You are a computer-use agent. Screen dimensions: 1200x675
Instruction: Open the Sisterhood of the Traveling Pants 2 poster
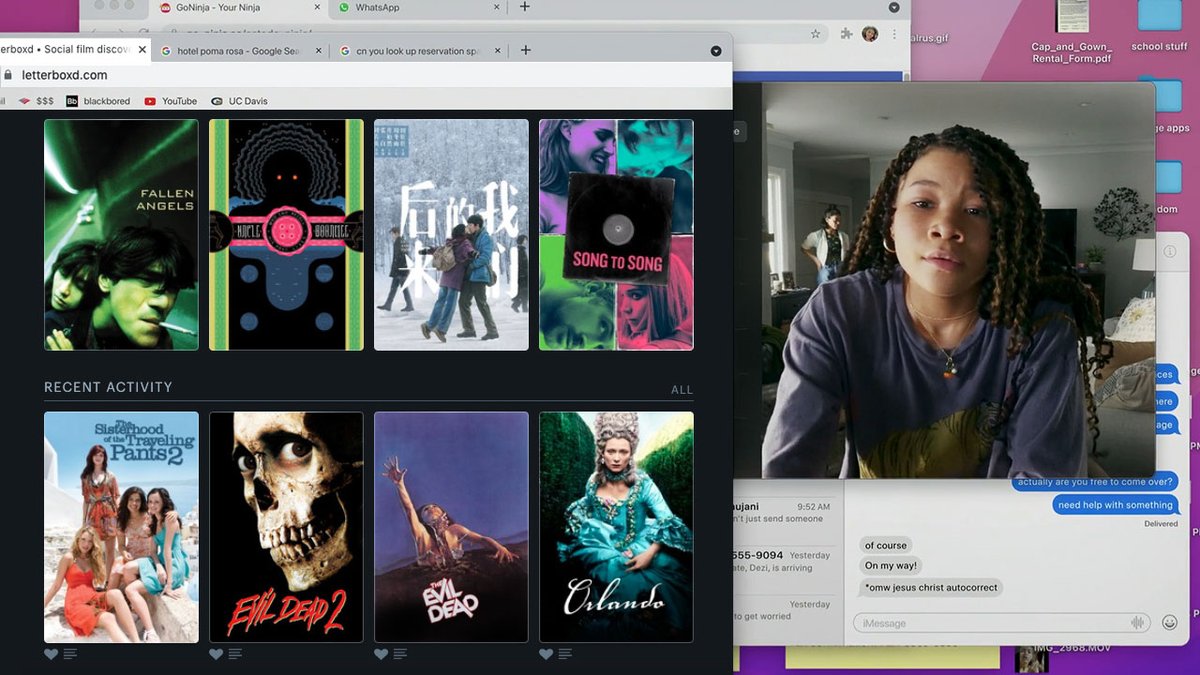(x=121, y=527)
